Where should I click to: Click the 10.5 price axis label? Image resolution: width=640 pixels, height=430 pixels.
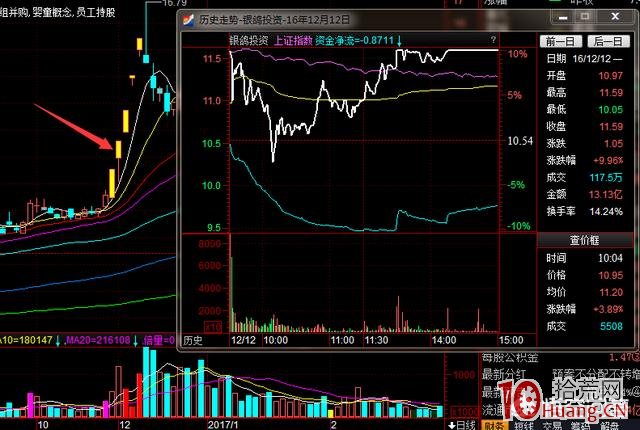click(x=212, y=144)
